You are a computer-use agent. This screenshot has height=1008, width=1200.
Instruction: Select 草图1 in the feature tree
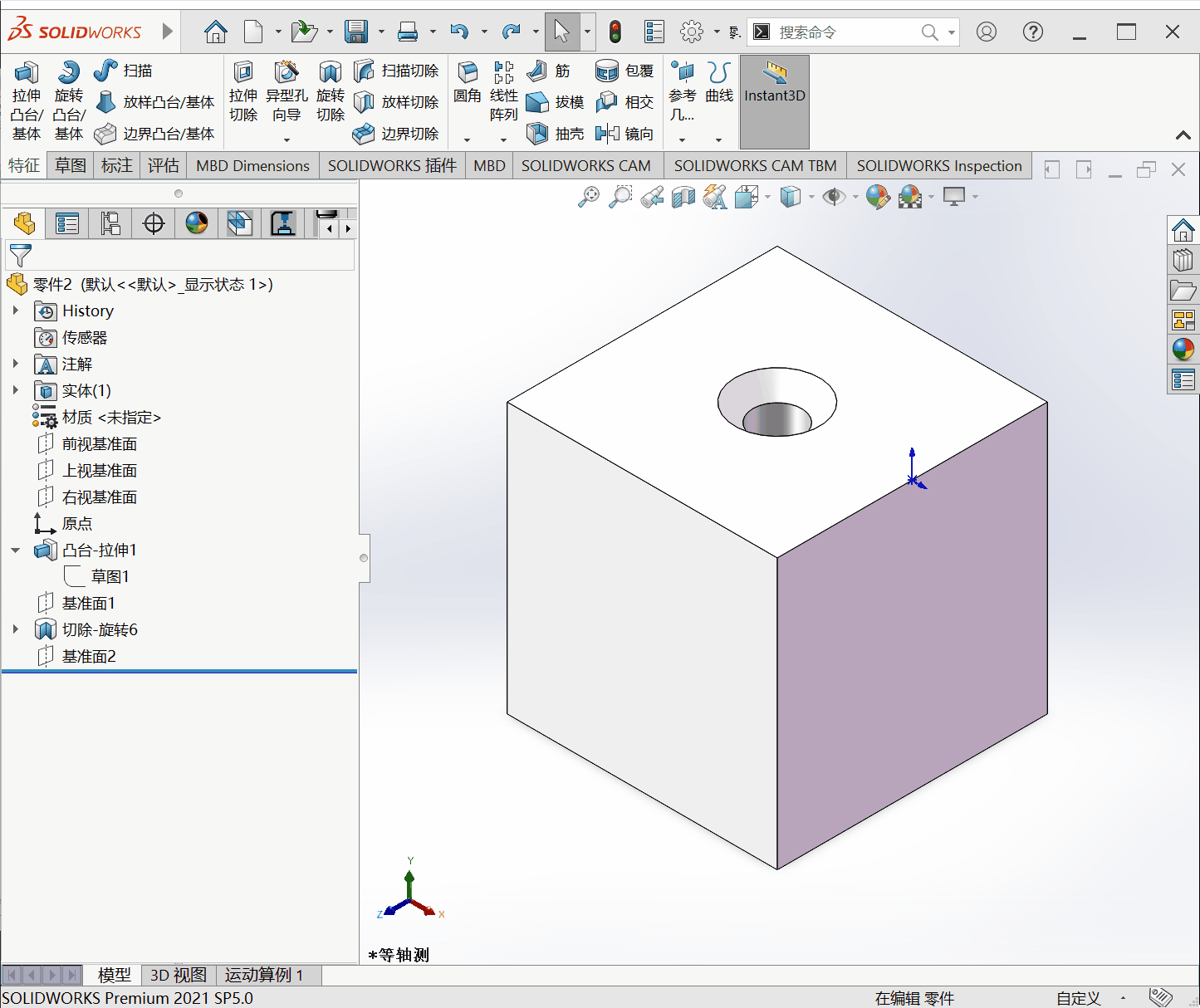(x=110, y=576)
